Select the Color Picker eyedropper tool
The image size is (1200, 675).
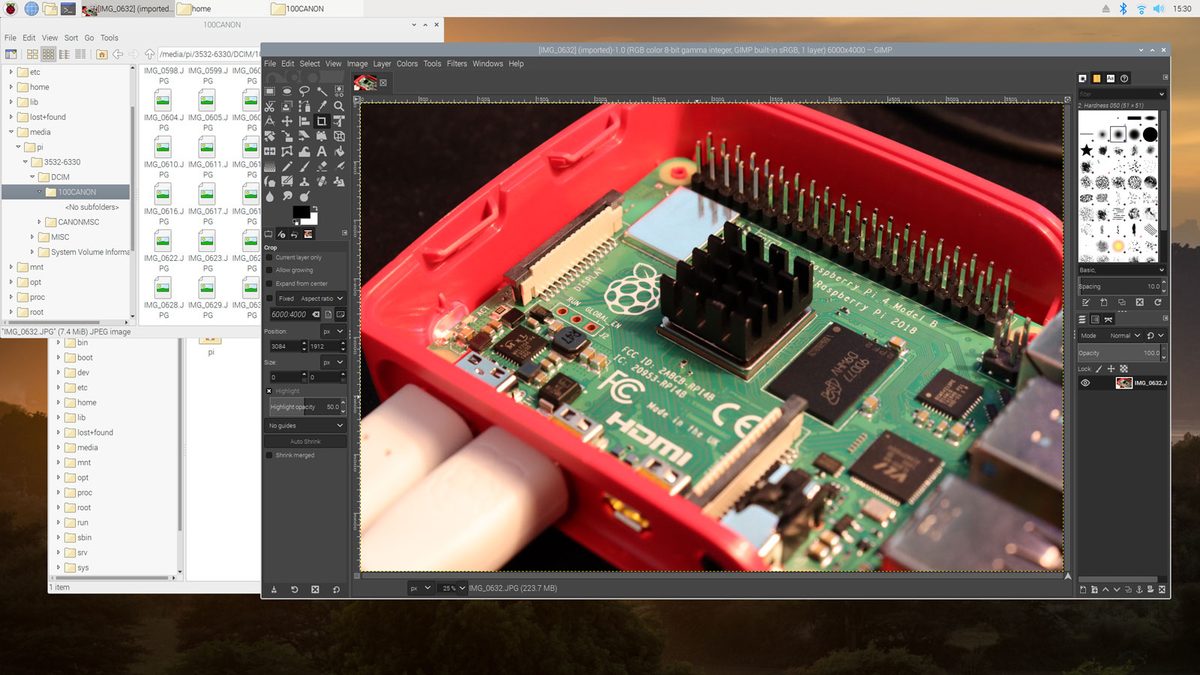click(322, 106)
